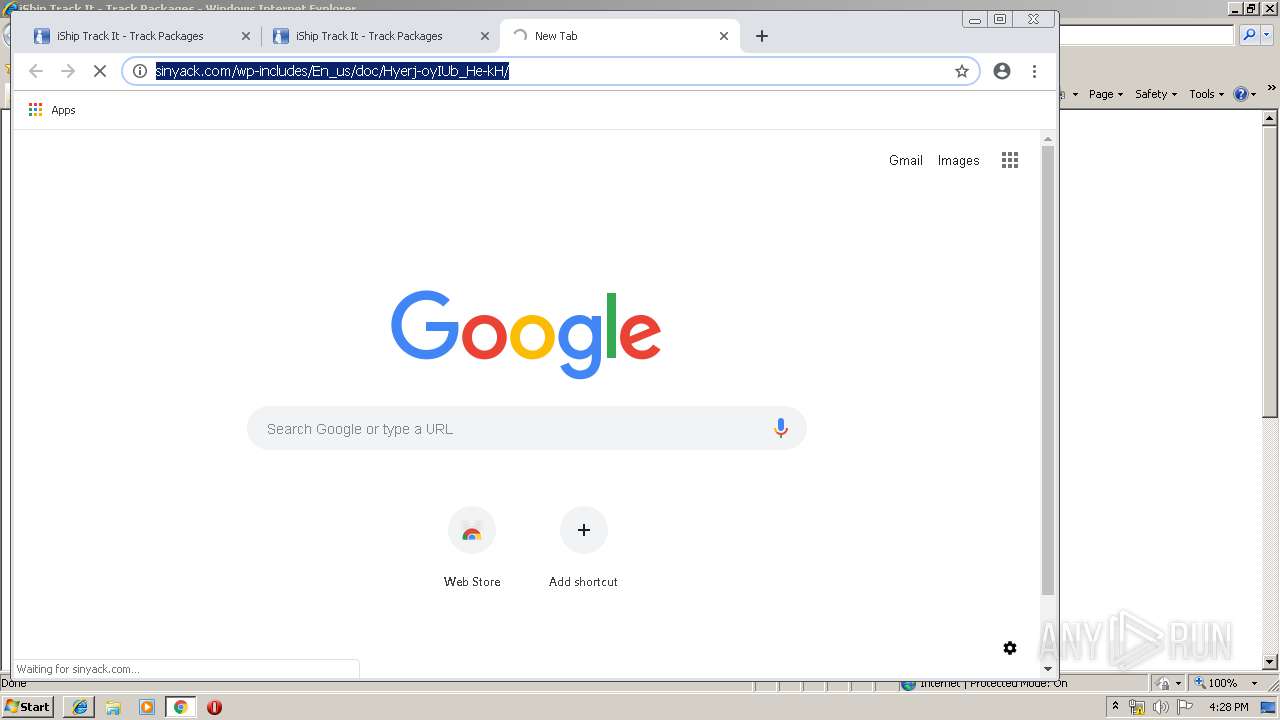Screen dimensions: 1280x720
Task: Click the Chrome page vertical scrollbar
Action: (x=1048, y=370)
